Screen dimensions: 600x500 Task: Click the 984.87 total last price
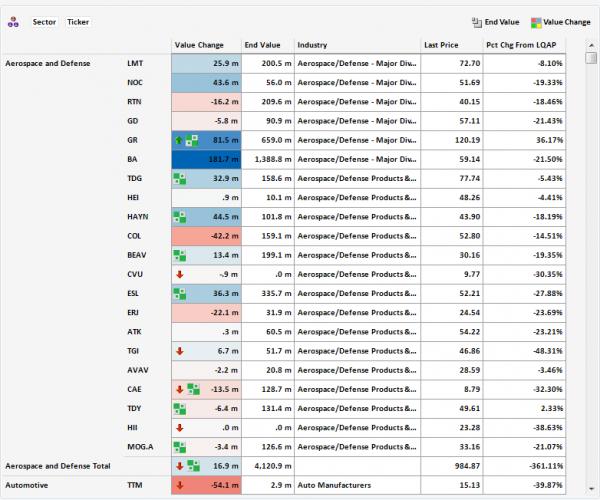452,466
